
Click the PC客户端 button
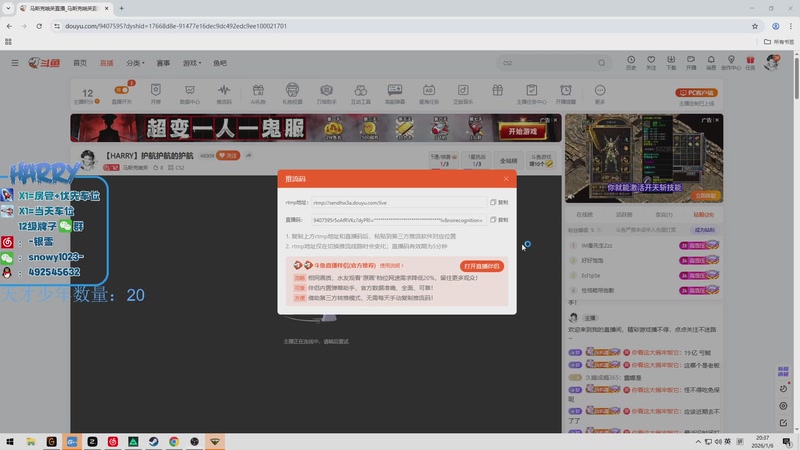(696, 92)
